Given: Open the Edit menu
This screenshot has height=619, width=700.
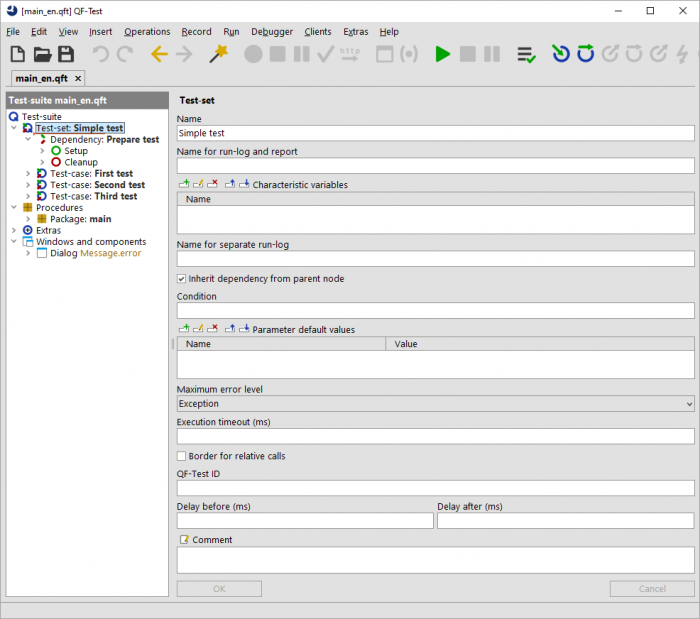Looking at the screenshot, I should coord(39,32).
